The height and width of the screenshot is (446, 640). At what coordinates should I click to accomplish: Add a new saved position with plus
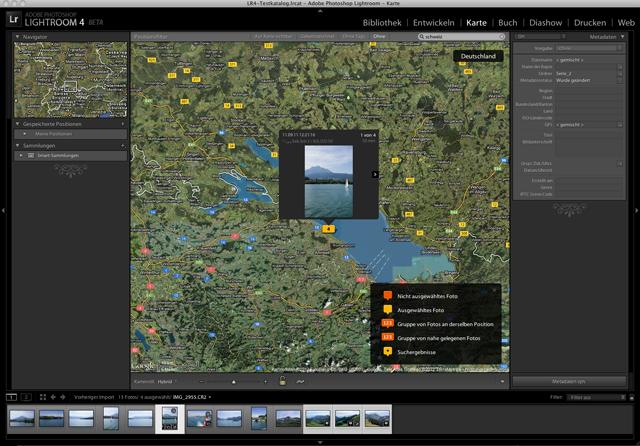123,124
